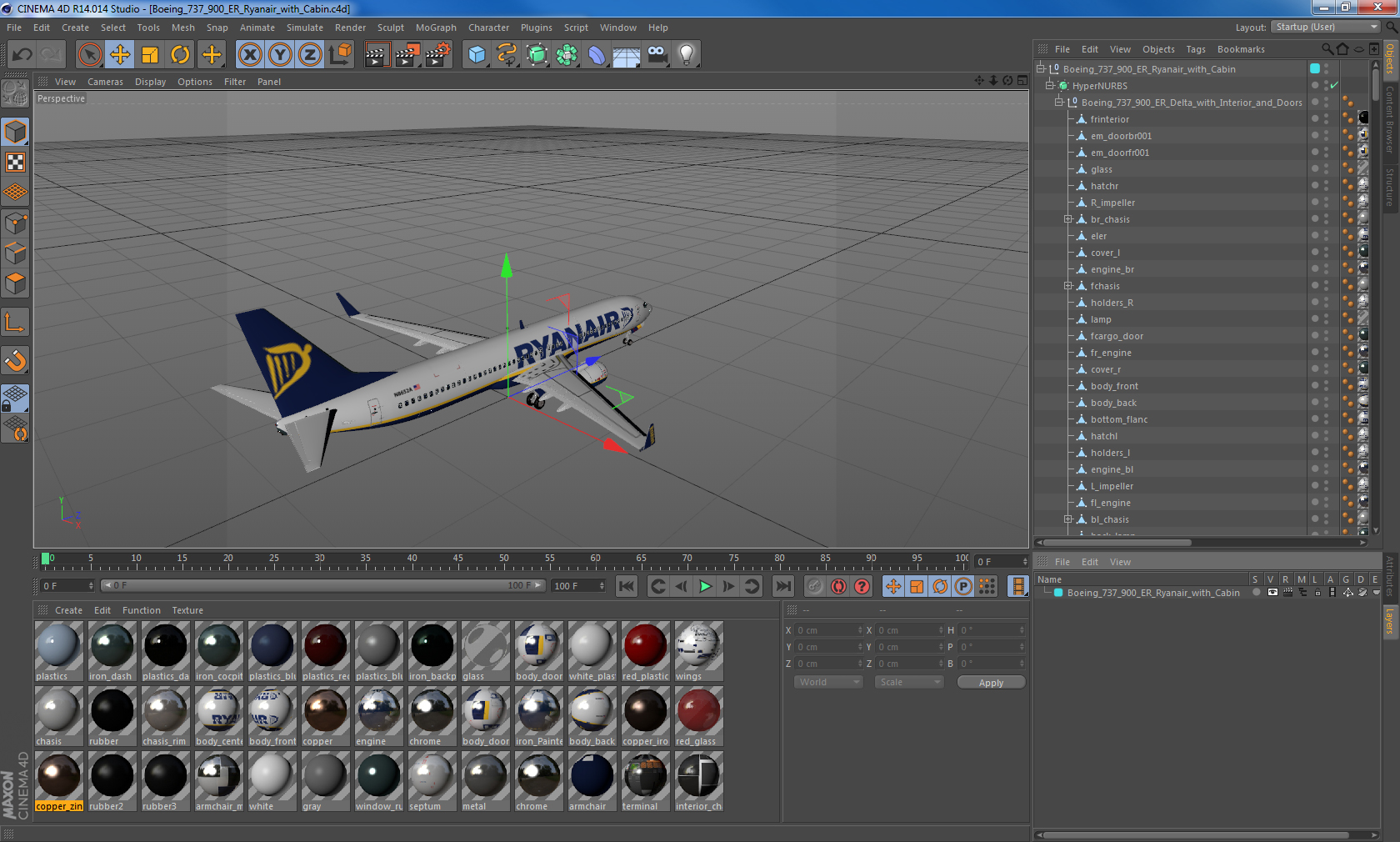Toggle layer visibility for Boeing layer
Image resolution: width=1400 pixels, height=842 pixels.
[x=1272, y=593]
